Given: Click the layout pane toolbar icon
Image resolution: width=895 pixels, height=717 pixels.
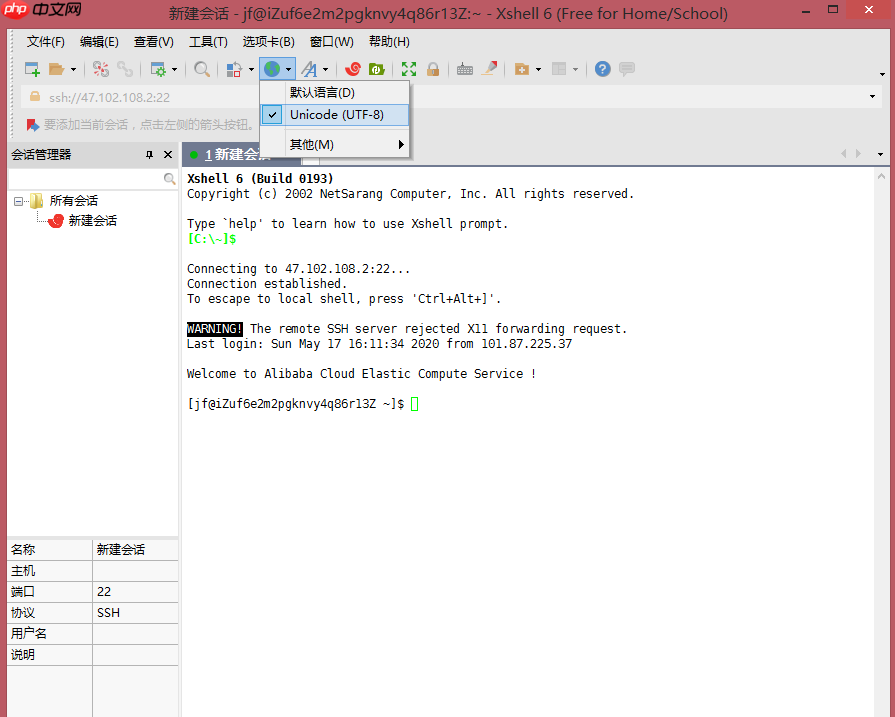Looking at the screenshot, I should (559, 69).
